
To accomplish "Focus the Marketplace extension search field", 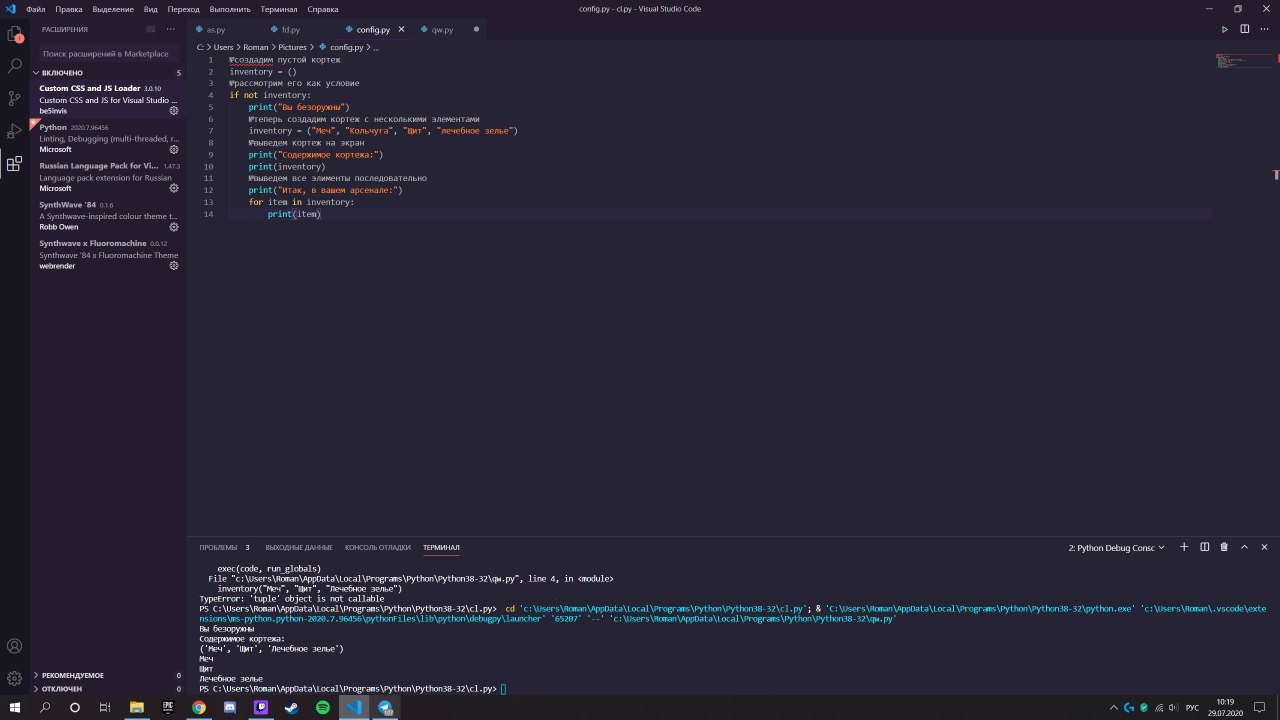I will pyautogui.click(x=108, y=53).
